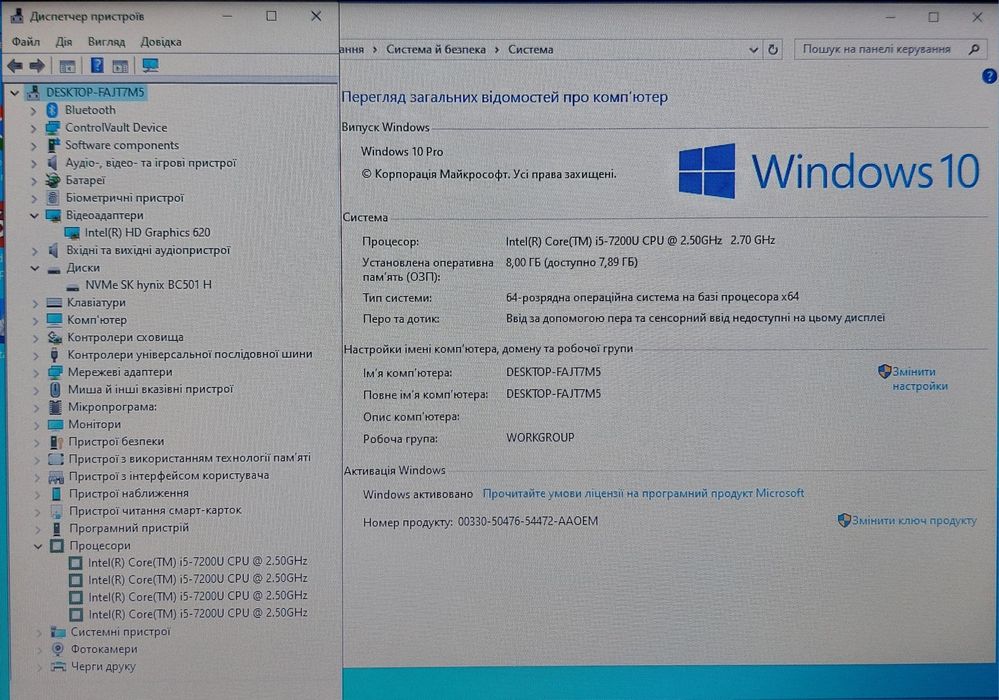Click the monitor scan-hardware toolbar icon
The image size is (999, 700).
pos(150,66)
